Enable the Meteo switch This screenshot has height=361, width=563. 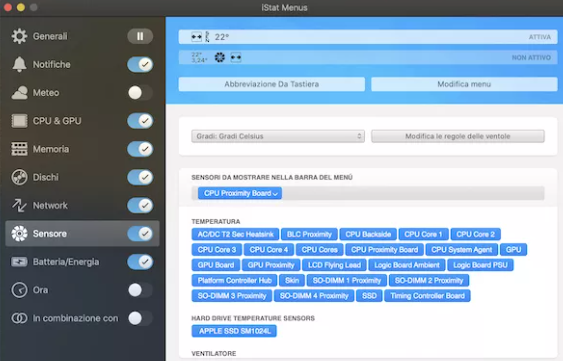click(140, 93)
